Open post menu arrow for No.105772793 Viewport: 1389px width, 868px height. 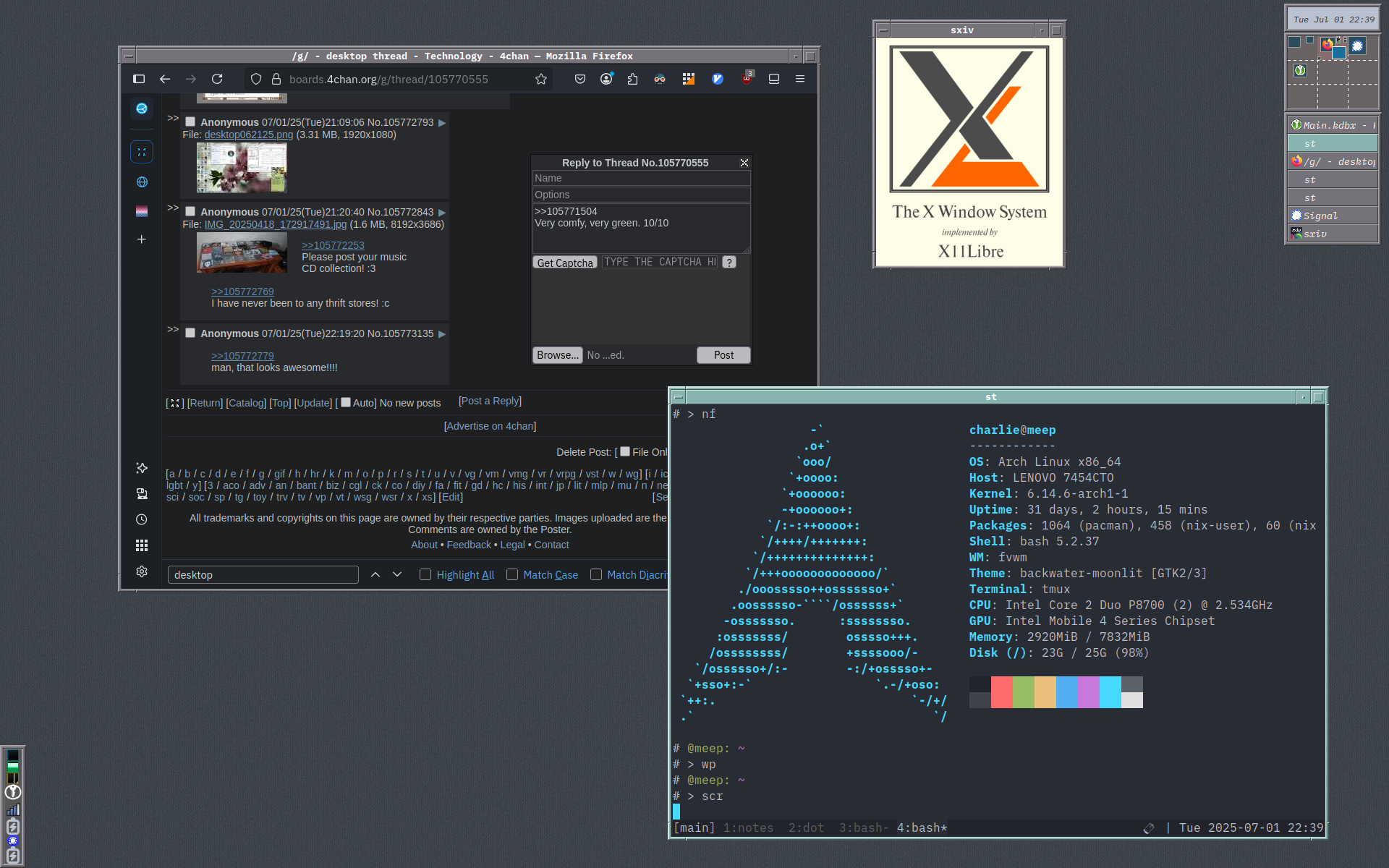pos(442,123)
